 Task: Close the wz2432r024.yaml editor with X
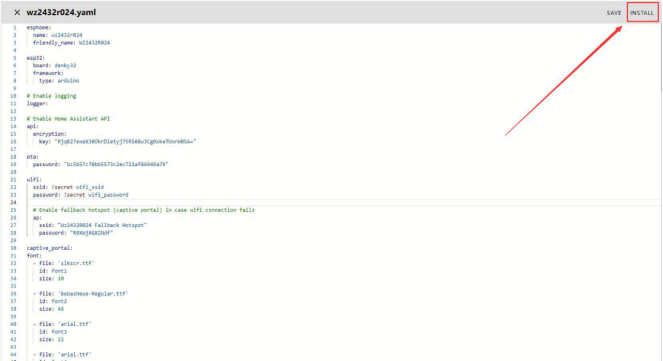coord(17,13)
